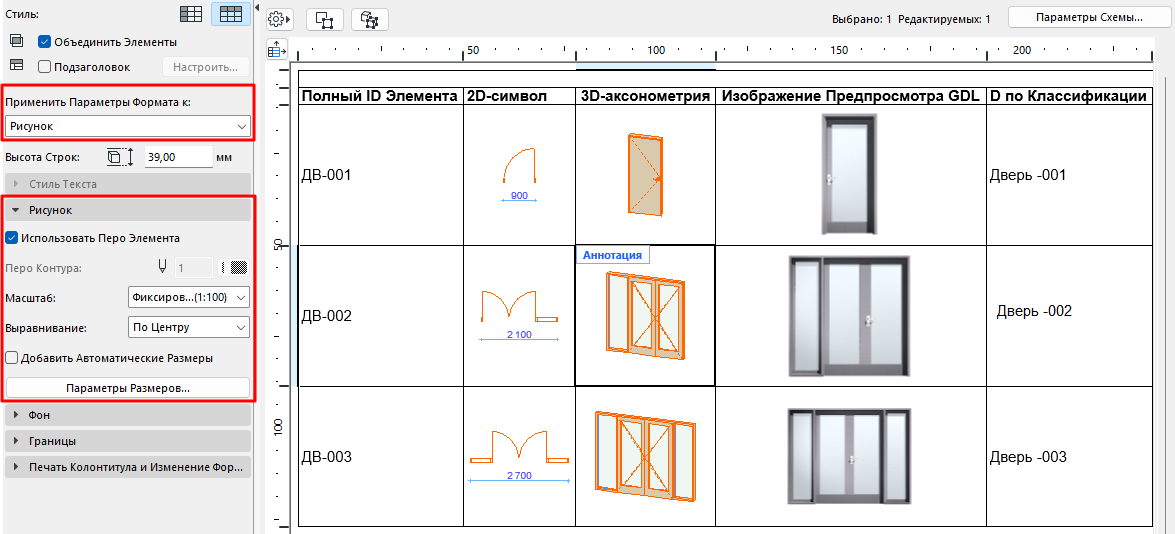Click the 3D-аксонометрия column header
The image size is (1175, 534).
(x=645, y=97)
